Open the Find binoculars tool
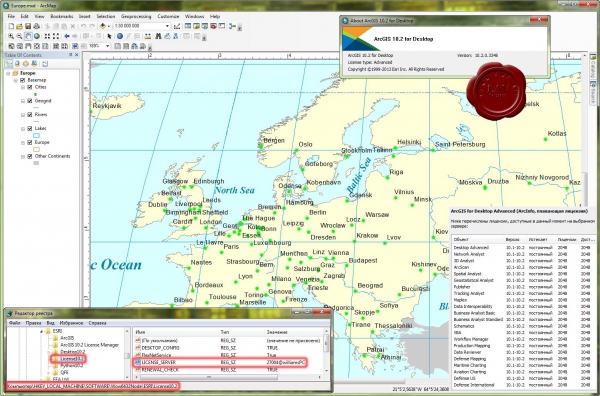This screenshot has height=396, width=600. (x=158, y=36)
